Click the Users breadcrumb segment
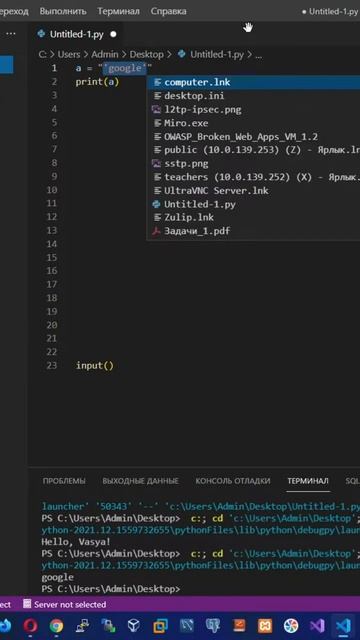The height and width of the screenshot is (640, 360). [x=69, y=54]
